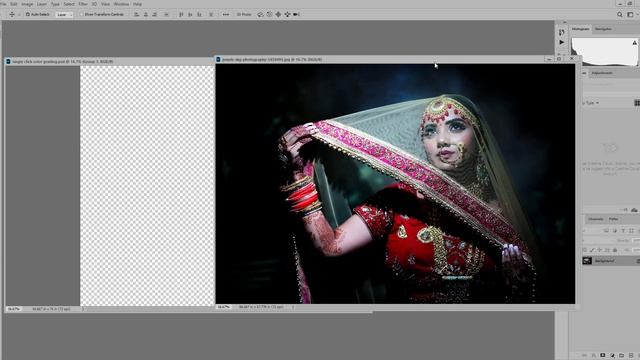The width and height of the screenshot is (640, 360).
Task: Open the Image menu
Action: 27,4
